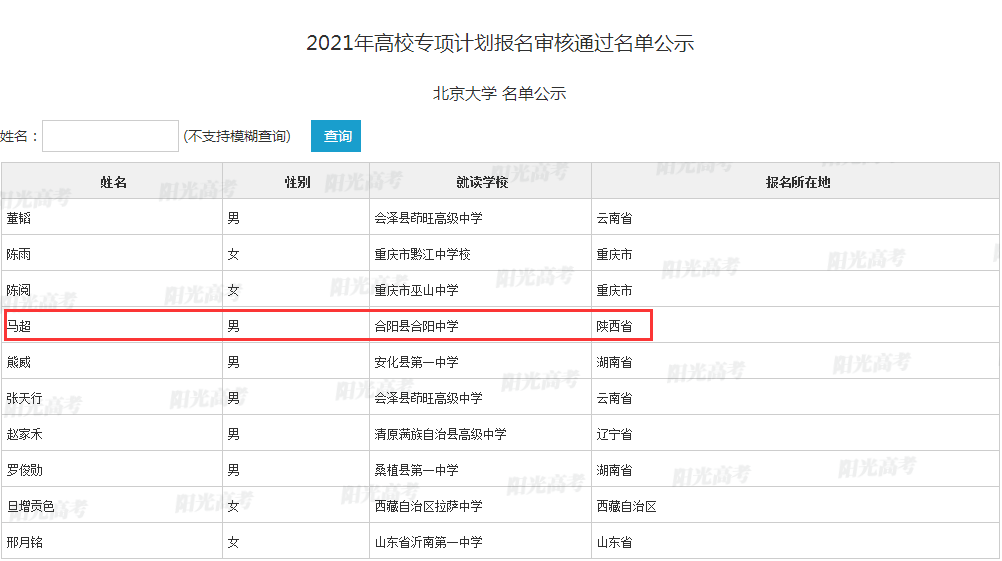Click the blue 查询 button
The image size is (1002, 561).
pyautogui.click(x=336, y=136)
